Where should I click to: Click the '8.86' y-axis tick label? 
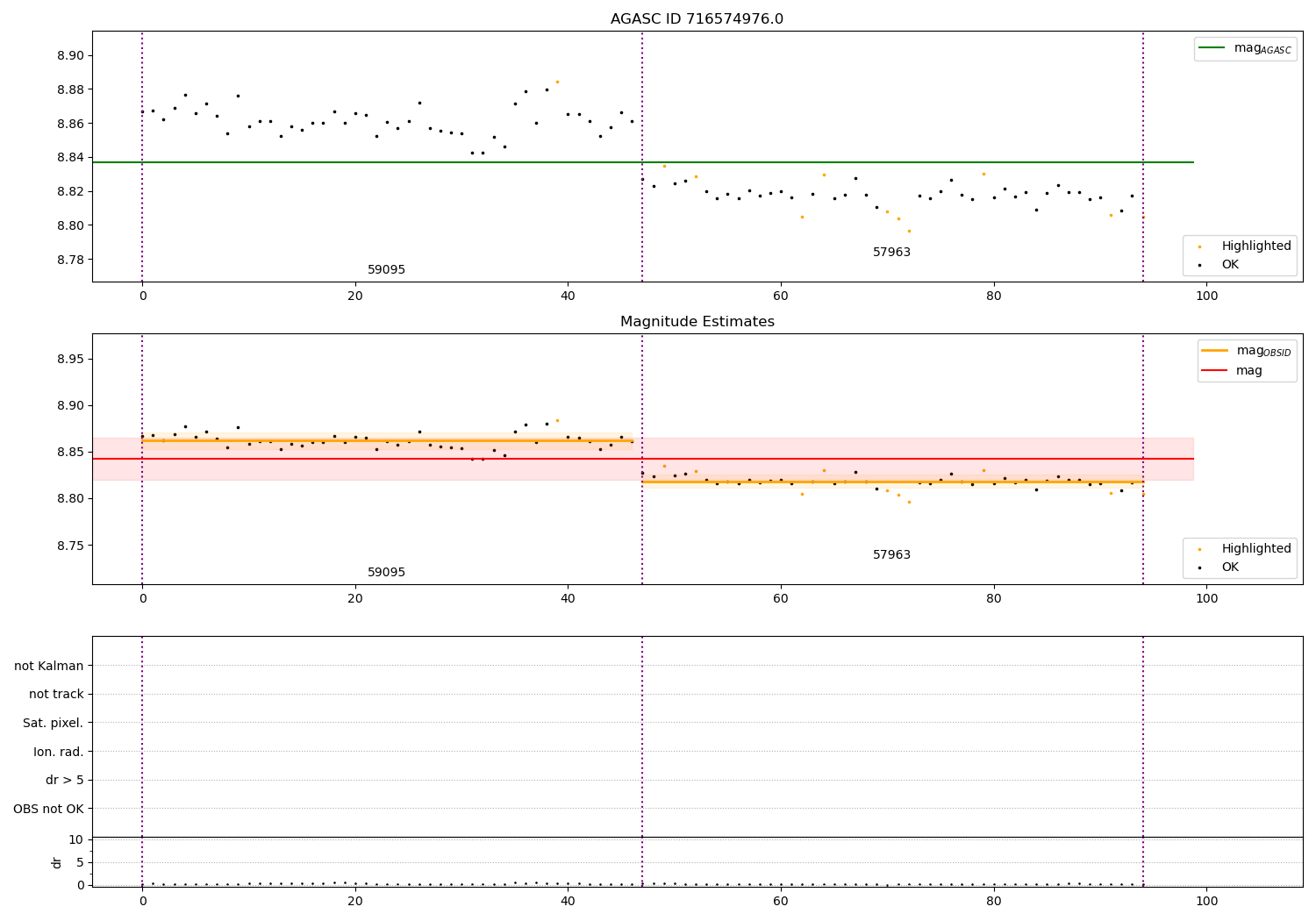(71, 124)
